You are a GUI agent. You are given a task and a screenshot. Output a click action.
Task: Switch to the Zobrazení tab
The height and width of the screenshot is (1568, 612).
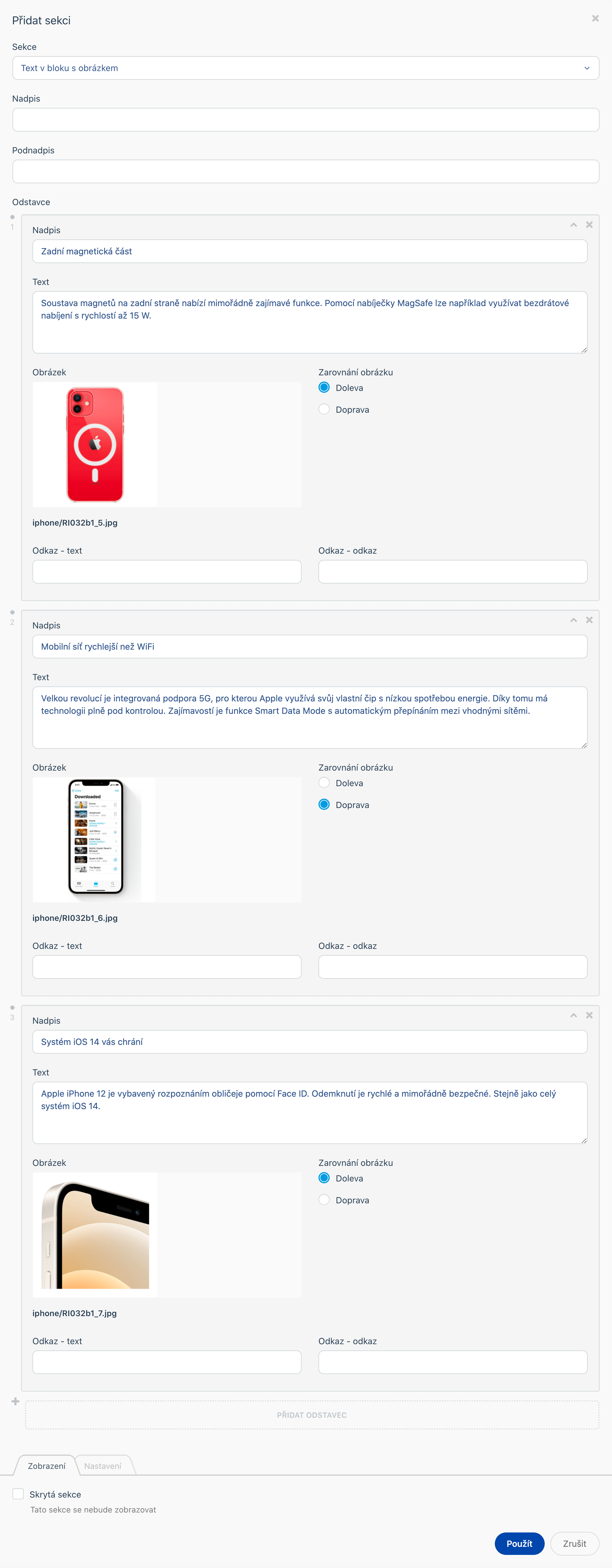point(47,1466)
